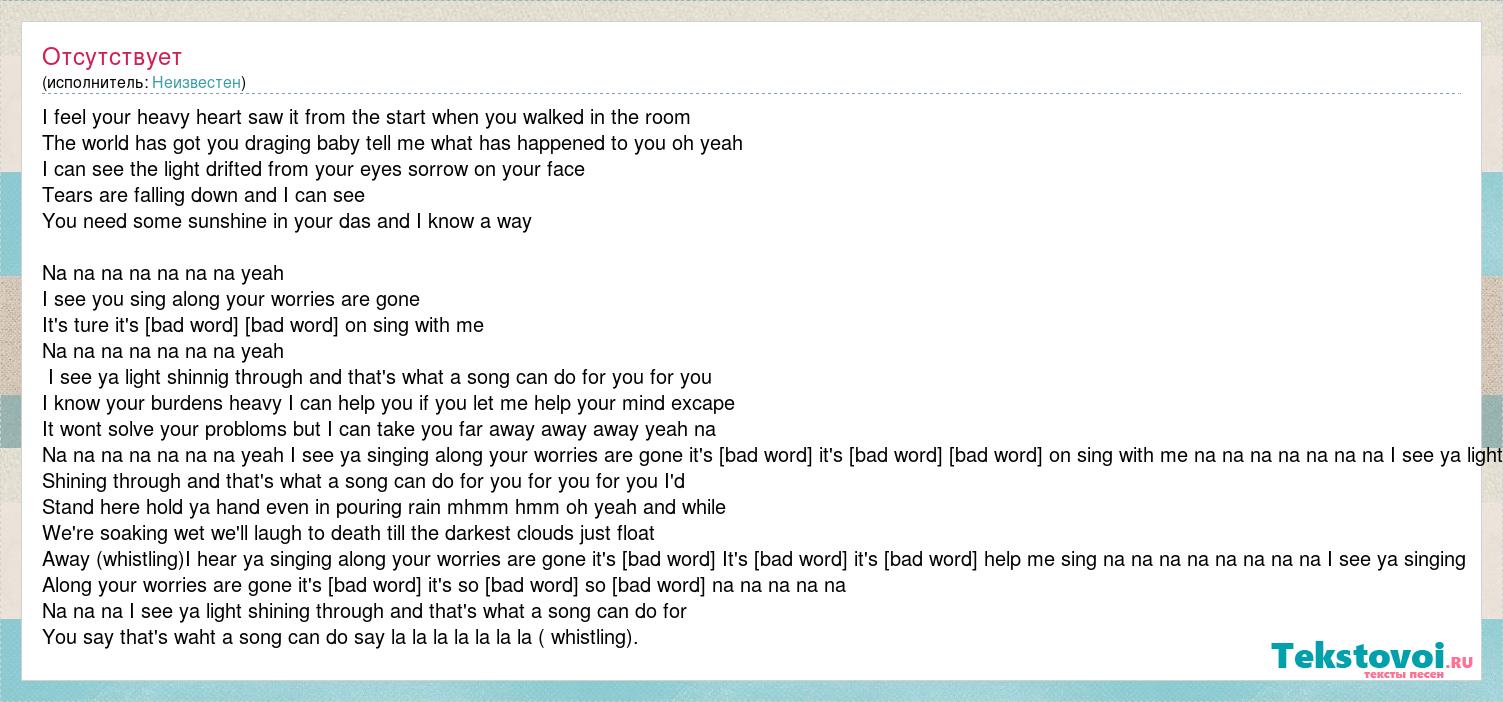Click the 'тексты песен' tagline under the logo

[1404, 675]
